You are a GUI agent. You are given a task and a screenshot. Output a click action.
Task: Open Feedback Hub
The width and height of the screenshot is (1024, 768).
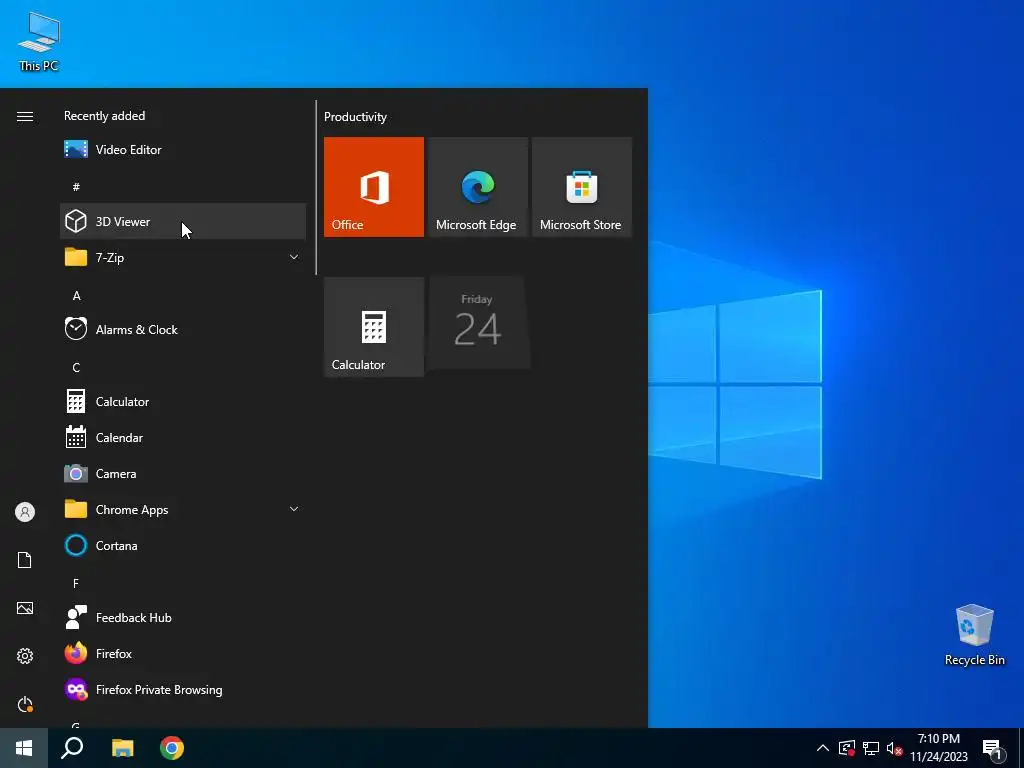[183, 617]
